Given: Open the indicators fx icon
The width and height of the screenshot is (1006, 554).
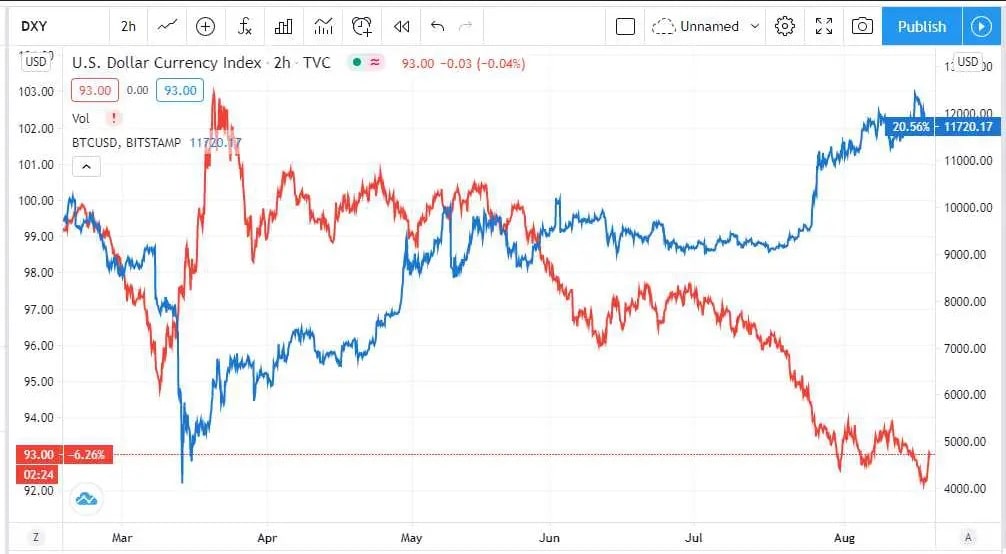Looking at the screenshot, I should pyautogui.click(x=244, y=26).
